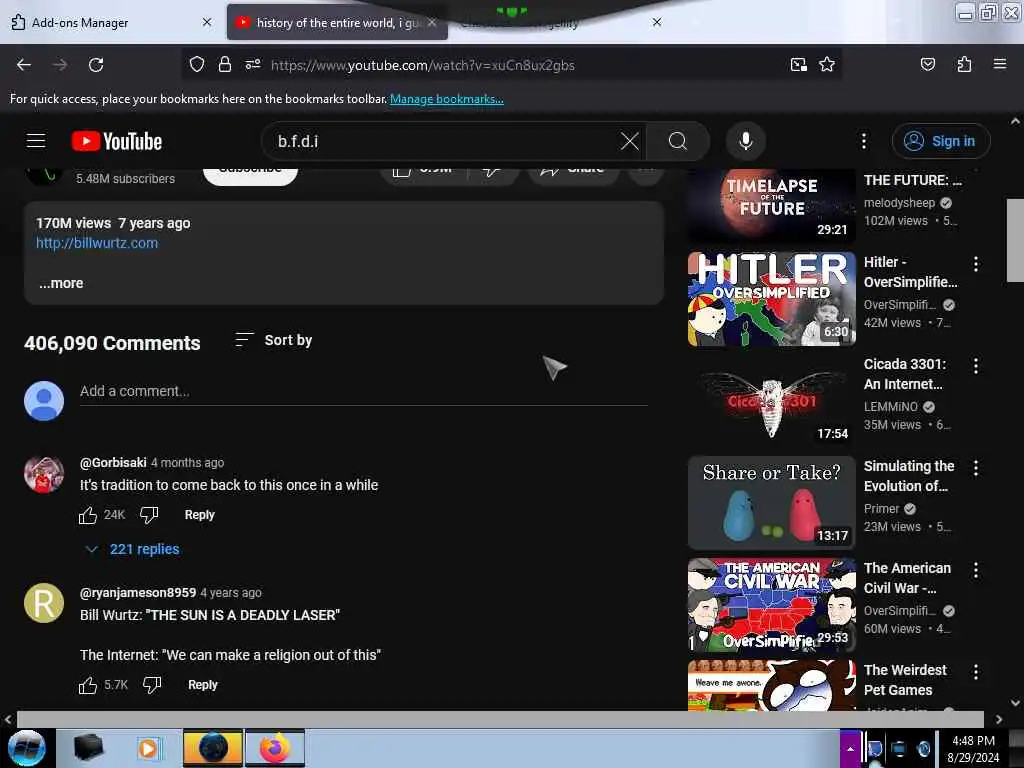The width and height of the screenshot is (1024, 768).
Task: Like the ryanjameson8959 comment
Action: point(88,685)
